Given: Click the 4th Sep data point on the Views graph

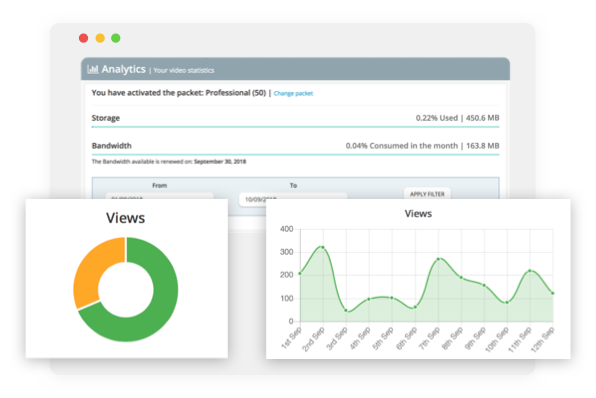Looking at the screenshot, I should click(x=369, y=299).
